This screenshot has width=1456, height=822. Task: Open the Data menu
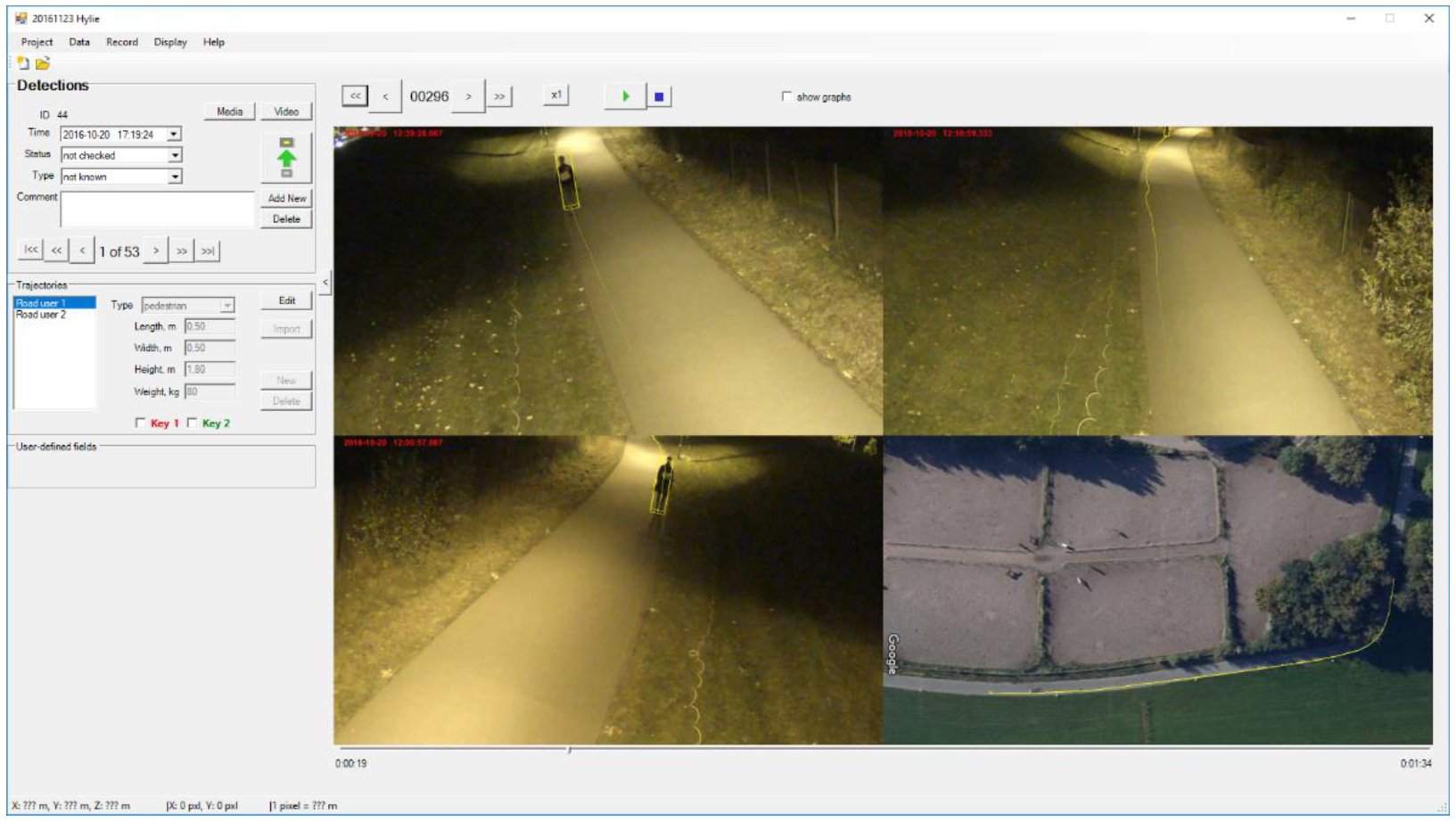[x=79, y=42]
